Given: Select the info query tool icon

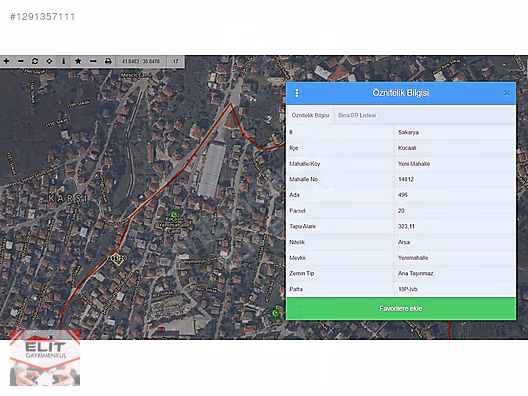Looking at the screenshot, I should (63, 61).
